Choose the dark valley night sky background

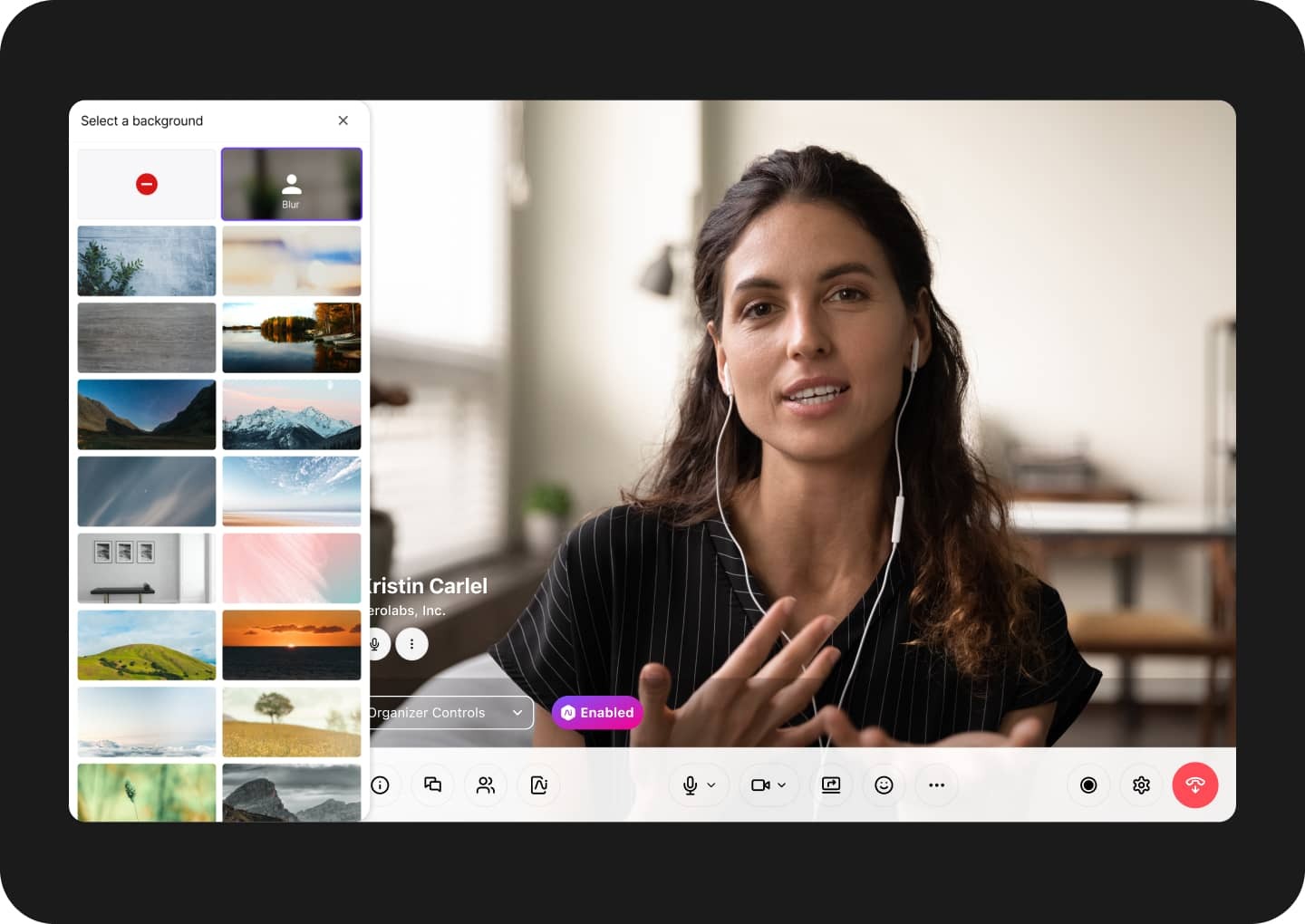[147, 415]
